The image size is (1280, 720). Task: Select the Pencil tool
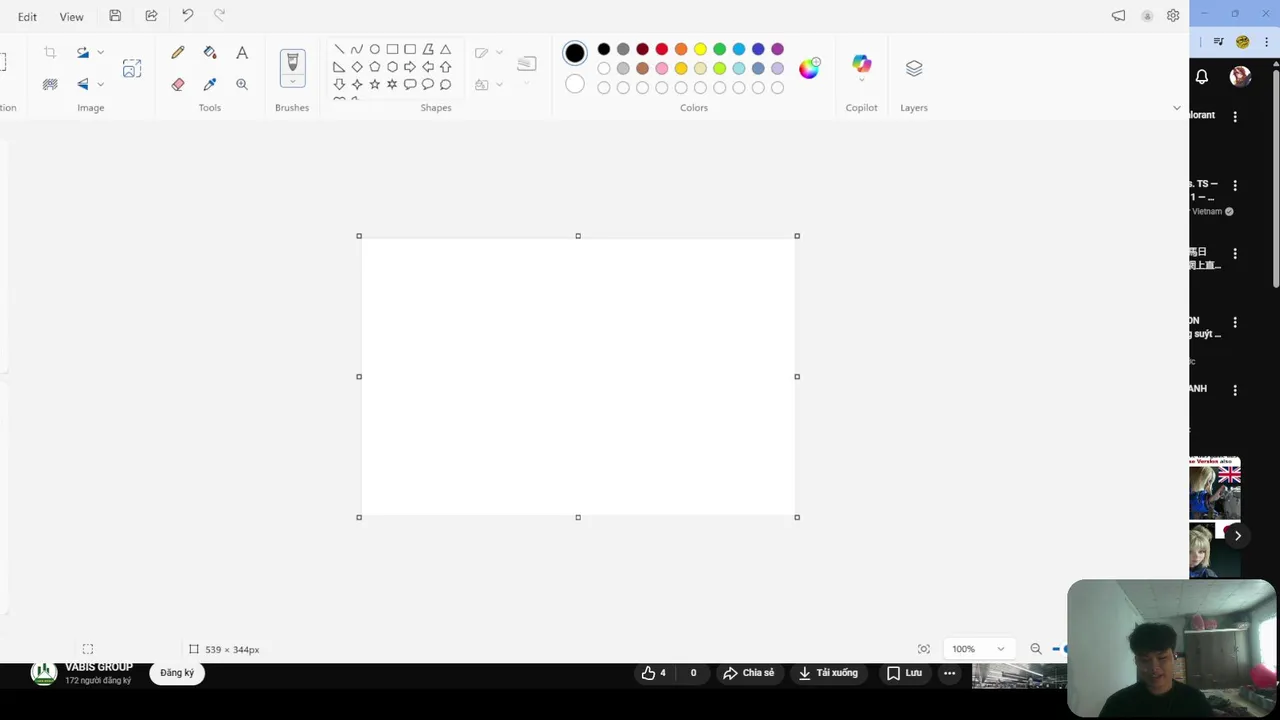pos(178,52)
